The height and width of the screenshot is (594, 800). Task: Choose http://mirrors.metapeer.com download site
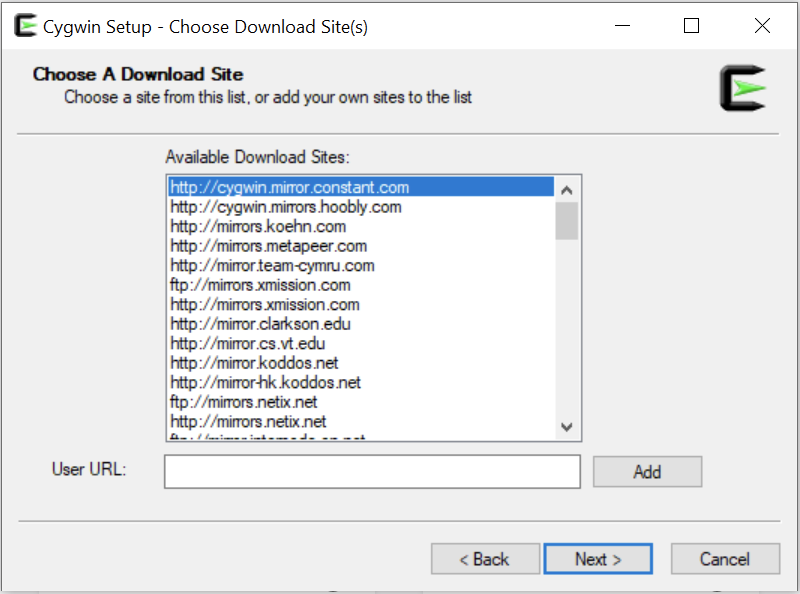point(361,246)
